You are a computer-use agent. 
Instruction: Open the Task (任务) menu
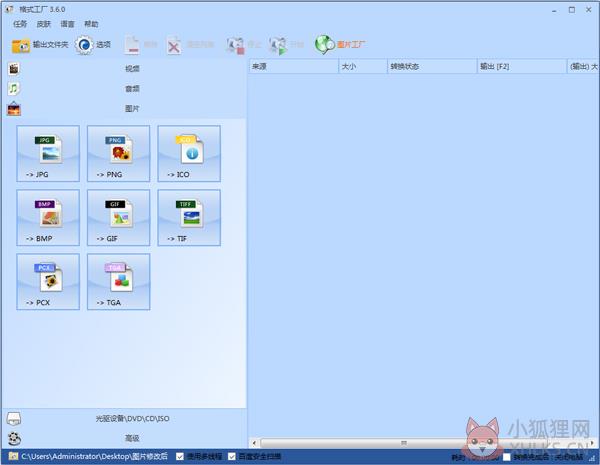(20, 24)
